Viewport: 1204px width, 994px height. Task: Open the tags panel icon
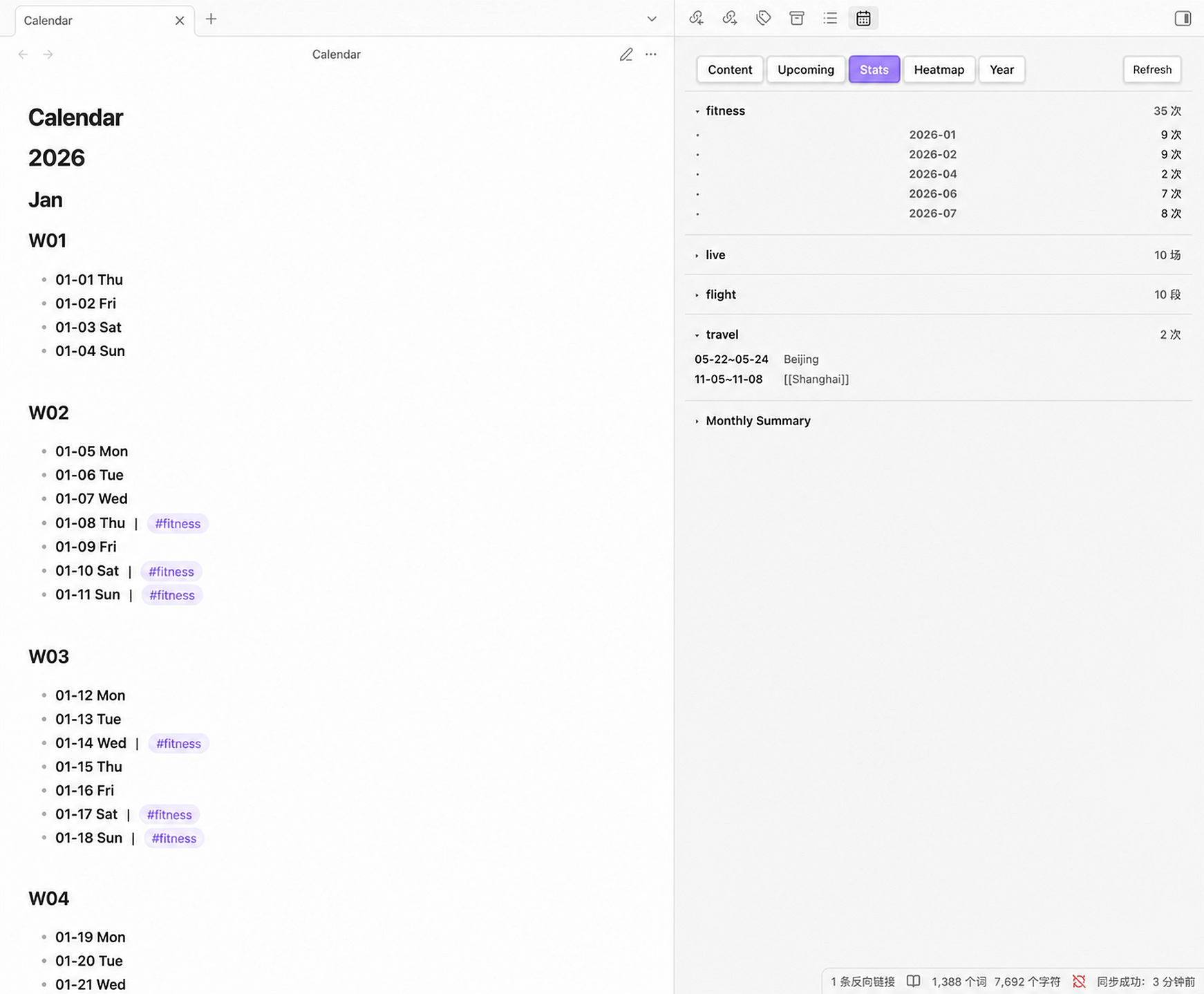click(764, 19)
